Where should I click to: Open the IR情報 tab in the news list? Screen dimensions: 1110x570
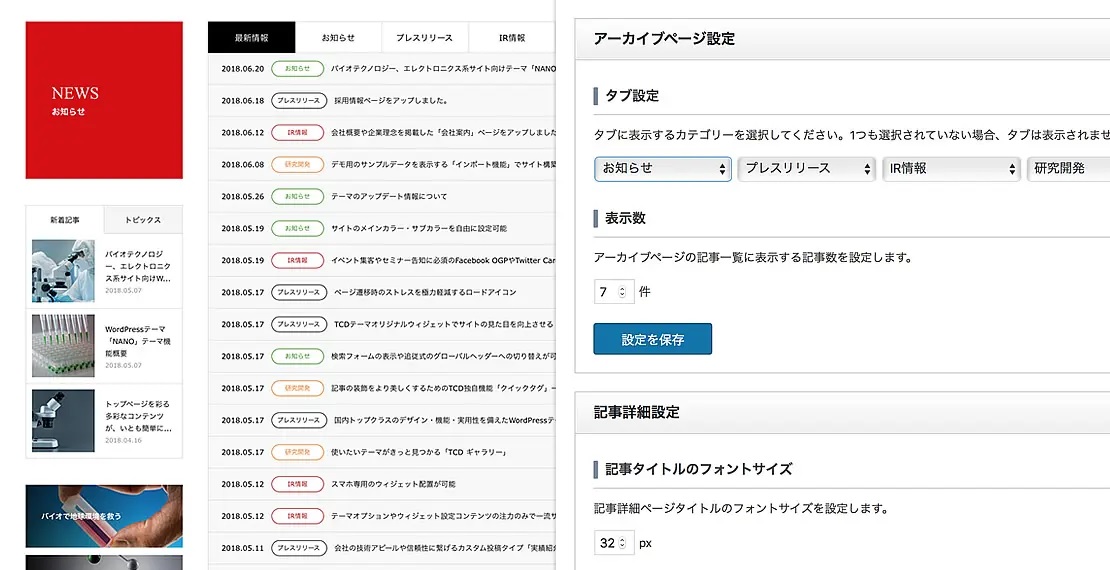pos(512,38)
